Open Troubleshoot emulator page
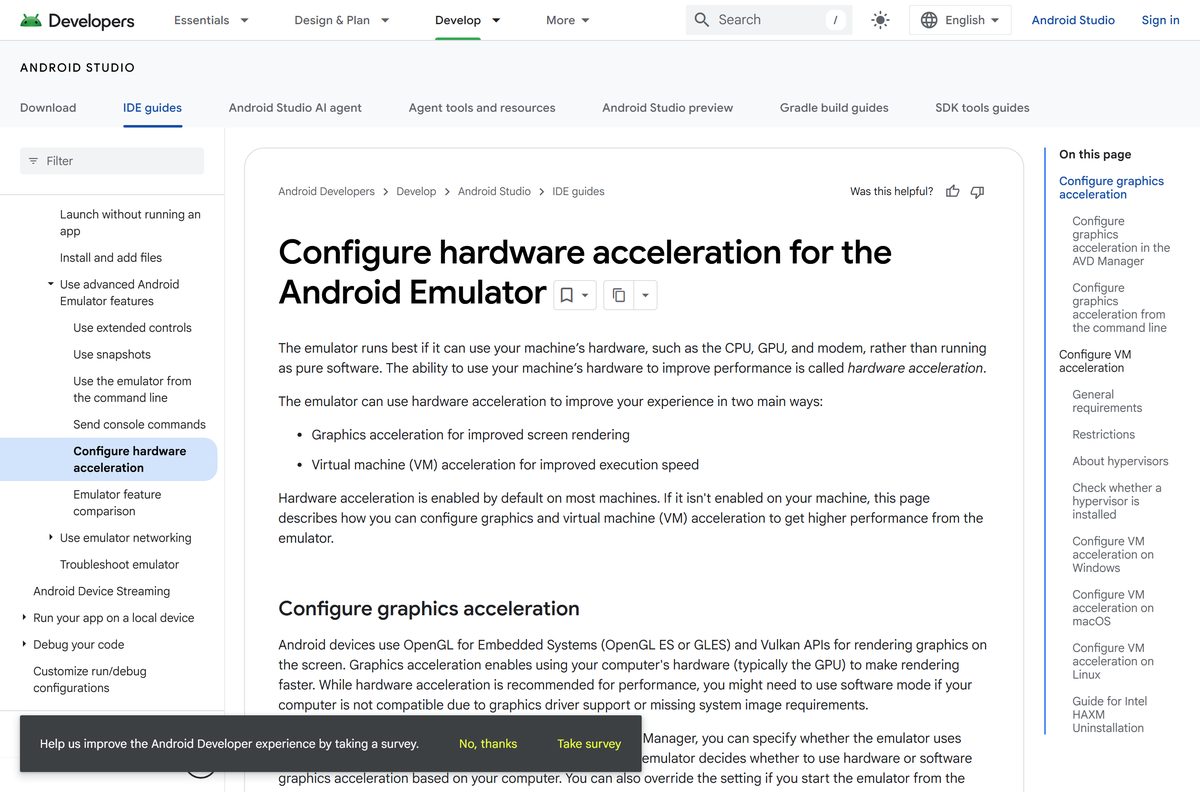This screenshot has width=1200, height=792. click(x=119, y=565)
